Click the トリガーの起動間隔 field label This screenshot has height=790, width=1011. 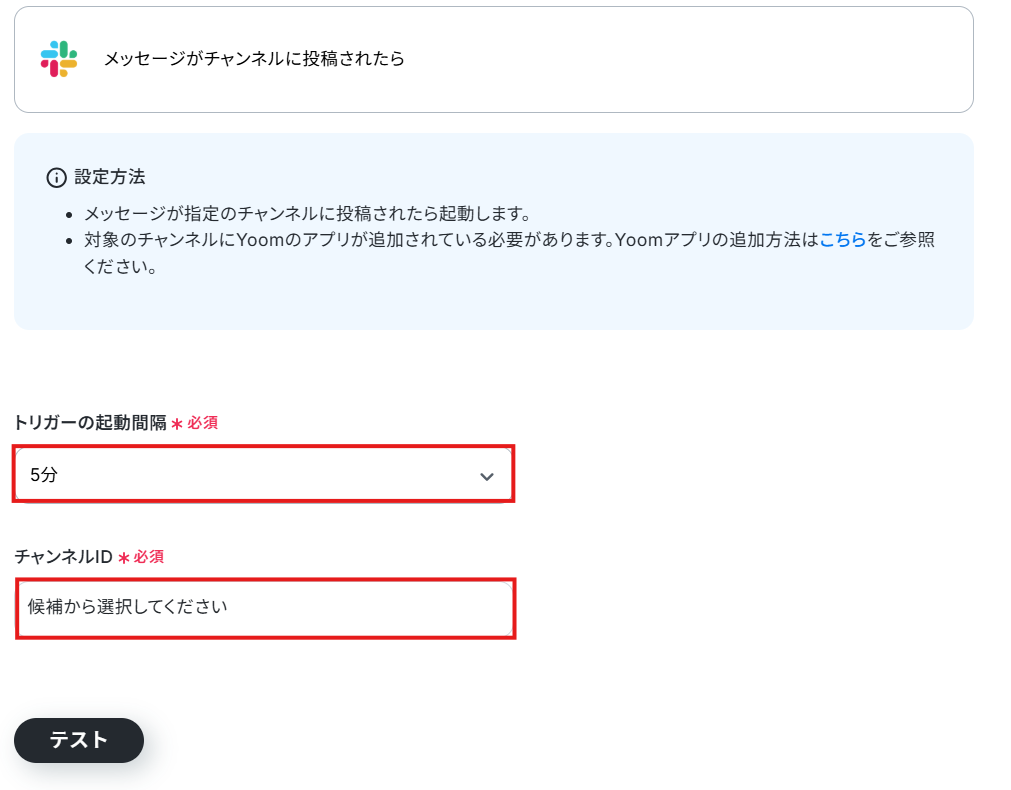point(90,422)
